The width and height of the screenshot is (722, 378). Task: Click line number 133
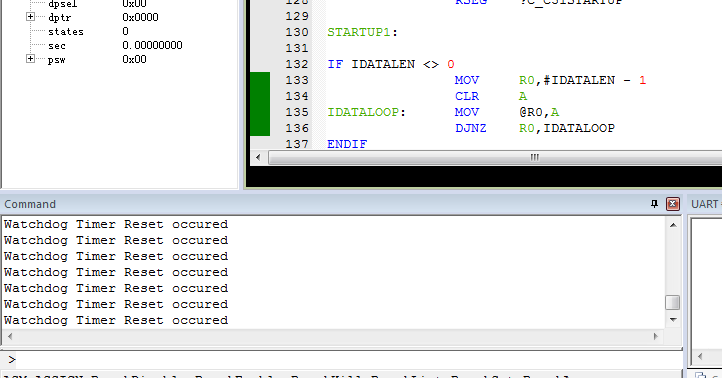[297, 80]
